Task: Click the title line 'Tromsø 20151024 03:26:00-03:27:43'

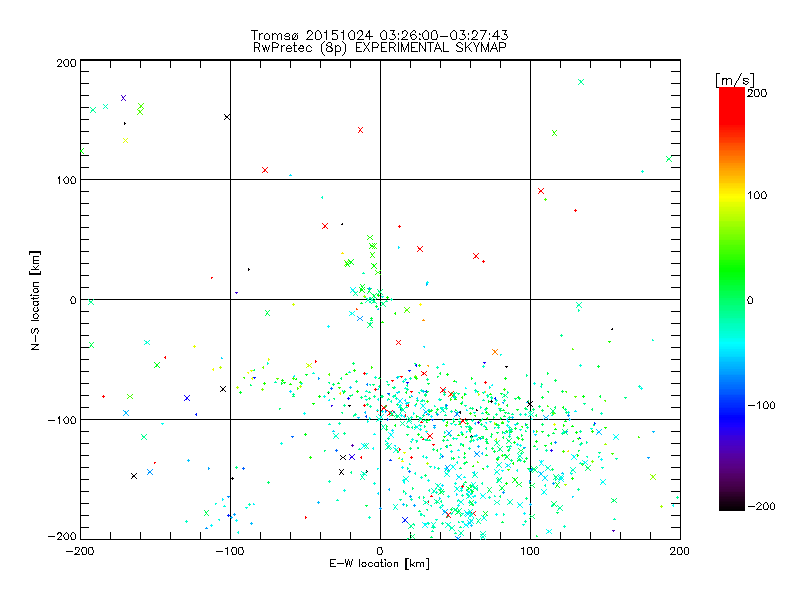Action: click(x=379, y=35)
